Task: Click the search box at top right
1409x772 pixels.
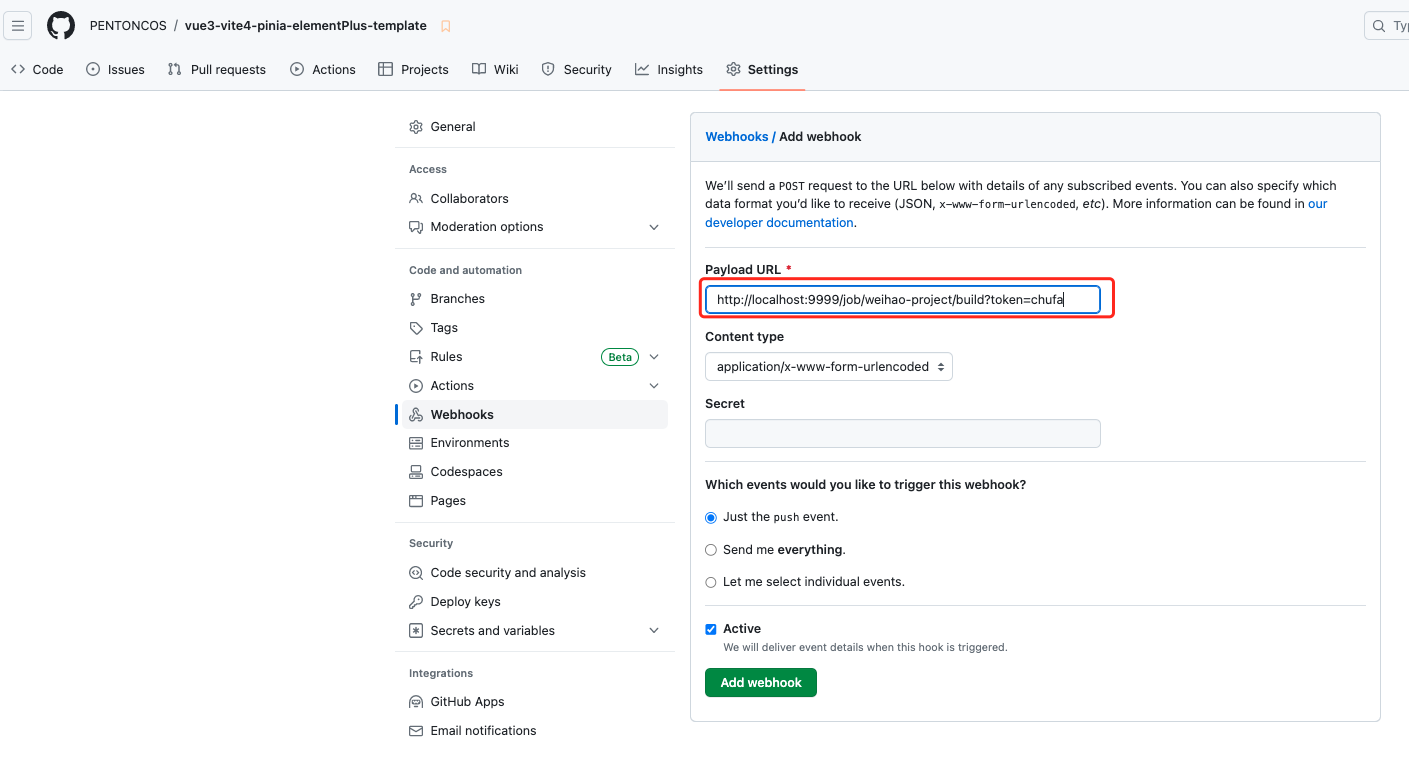Action: [x=1387, y=26]
